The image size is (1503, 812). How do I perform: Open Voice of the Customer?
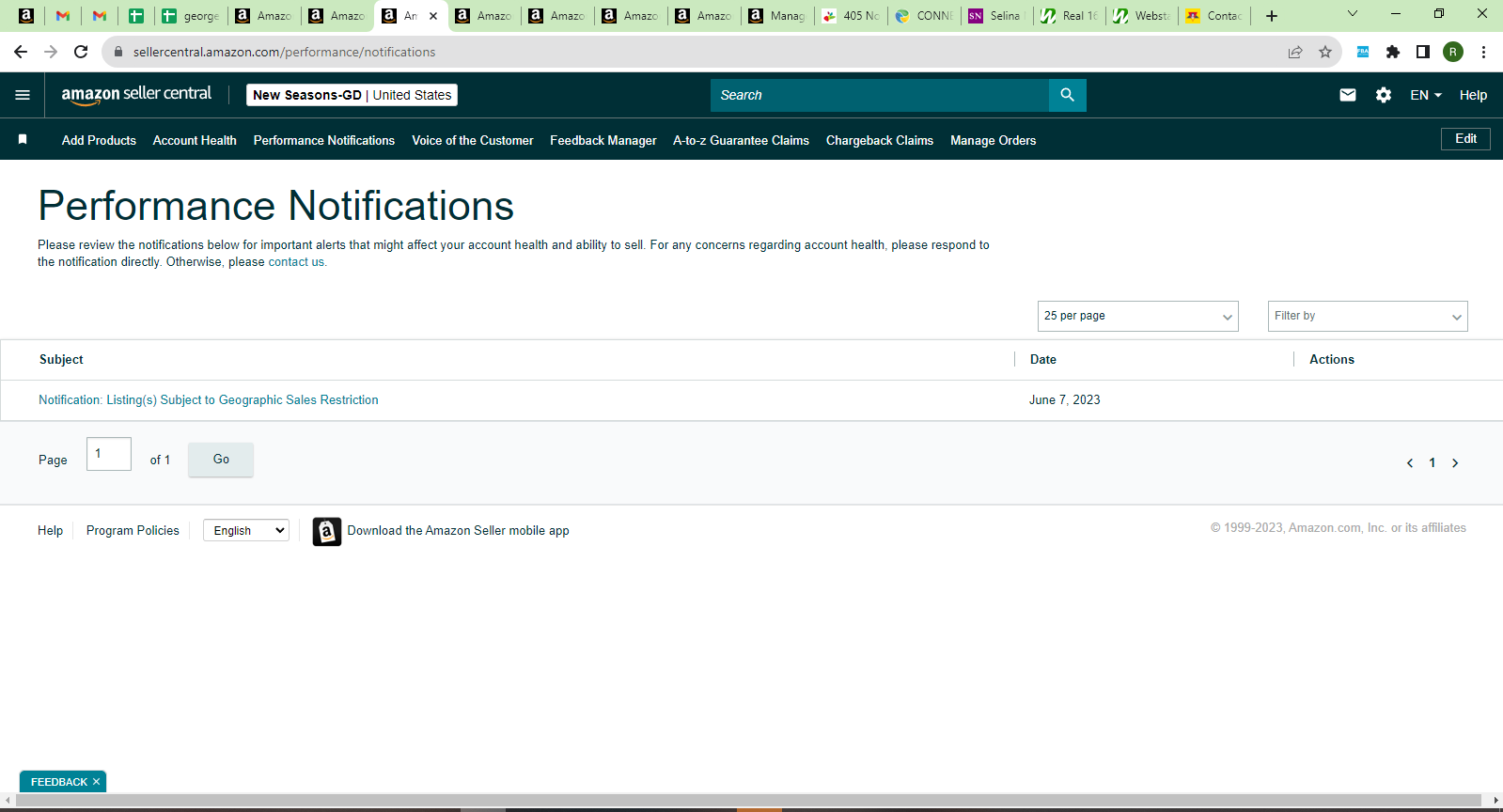[x=473, y=140]
